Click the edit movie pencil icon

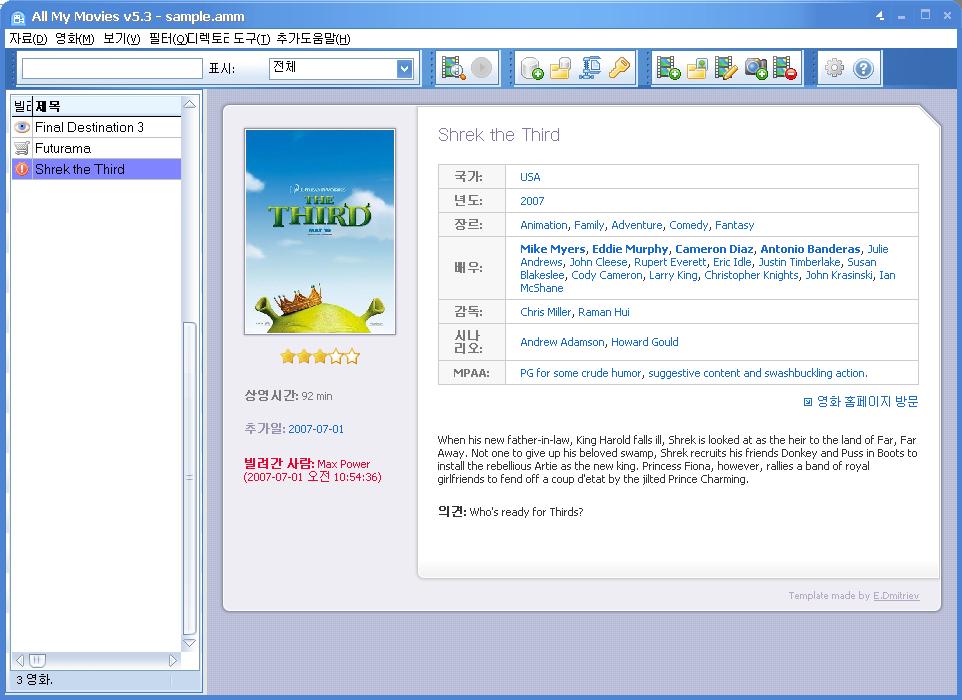point(726,67)
